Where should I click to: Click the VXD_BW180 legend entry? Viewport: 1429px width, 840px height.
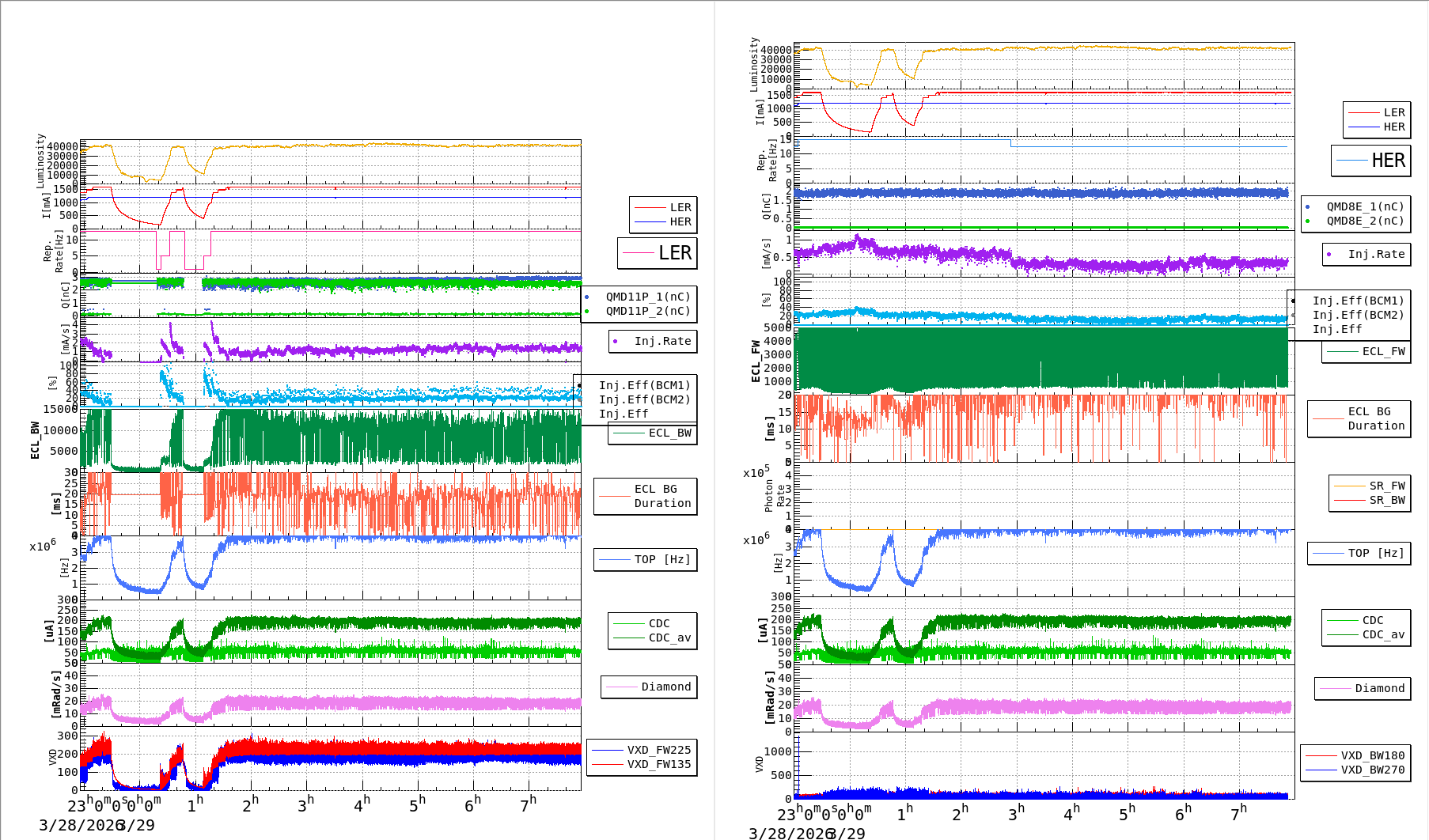point(1355,755)
